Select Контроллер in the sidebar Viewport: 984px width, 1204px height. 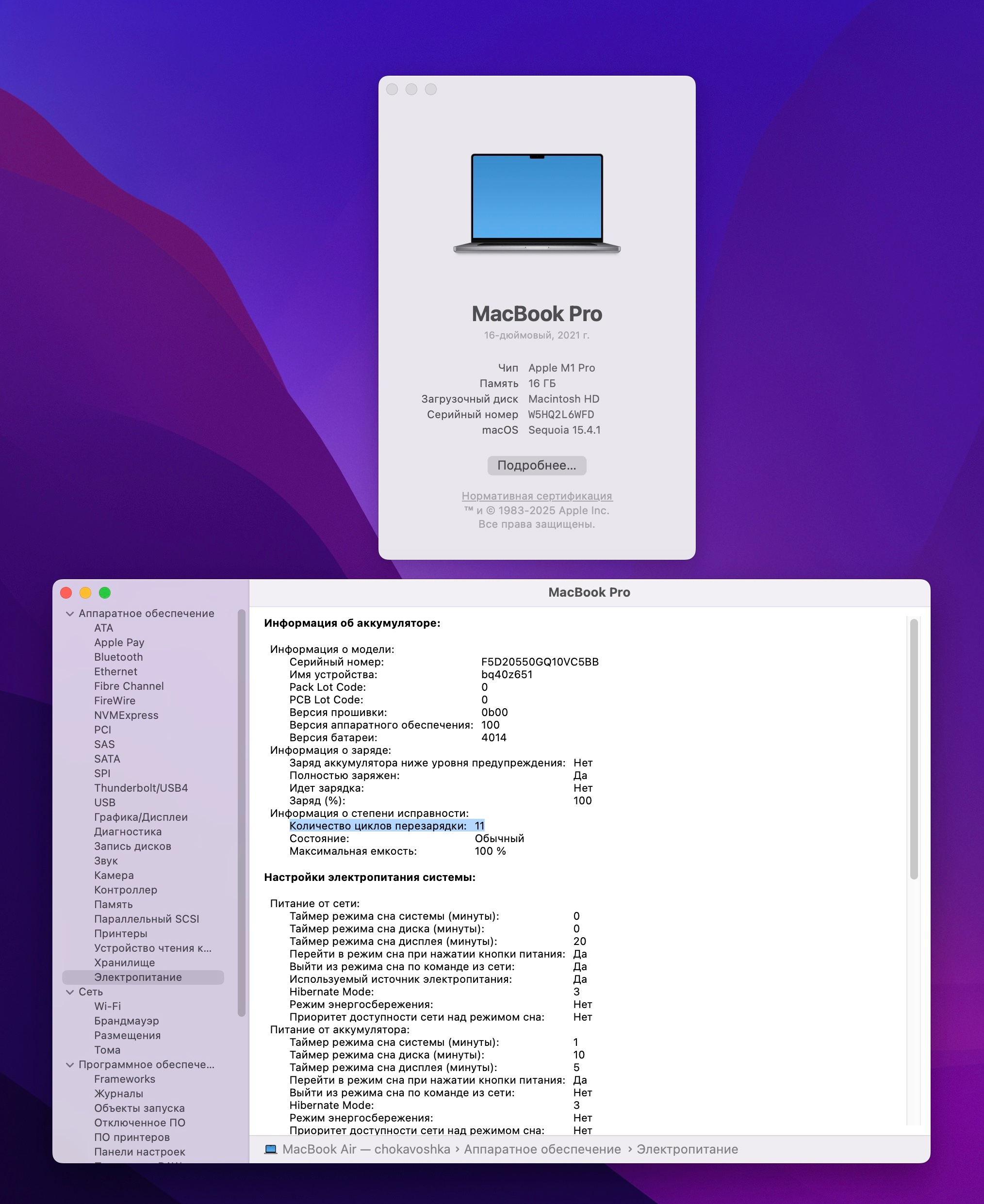[126, 890]
